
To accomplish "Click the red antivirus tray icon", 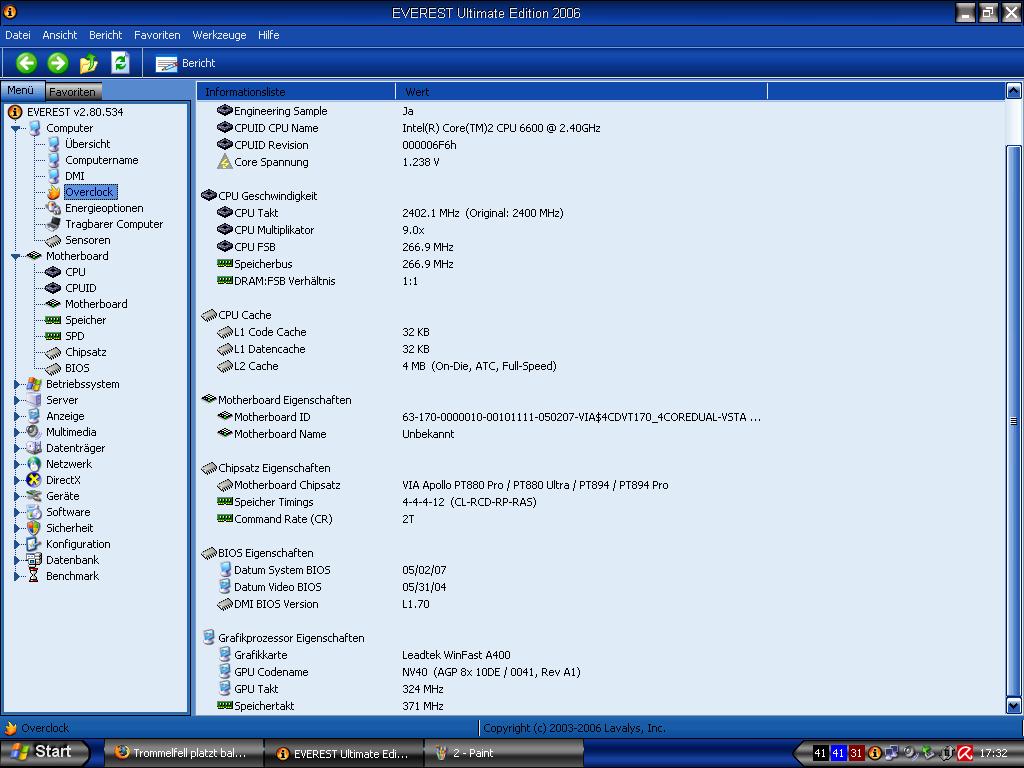I will pyautogui.click(x=965, y=753).
